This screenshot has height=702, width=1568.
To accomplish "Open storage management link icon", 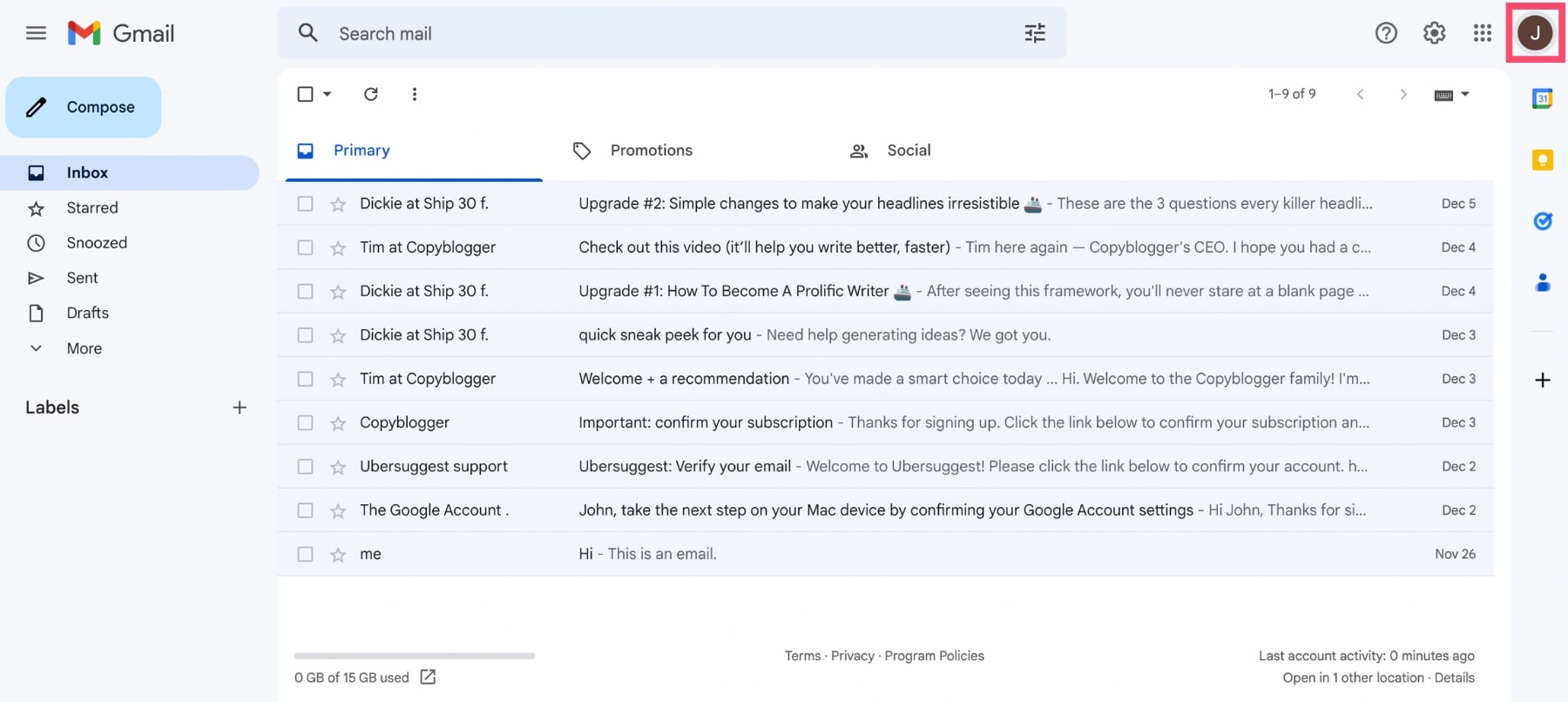I will coord(428,677).
